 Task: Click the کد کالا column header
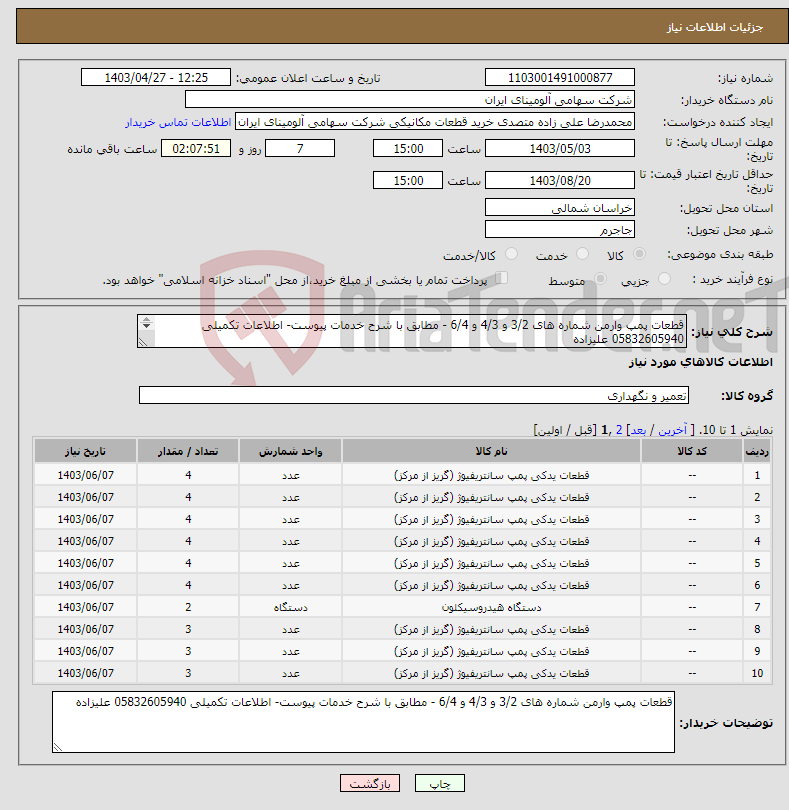[692, 451]
